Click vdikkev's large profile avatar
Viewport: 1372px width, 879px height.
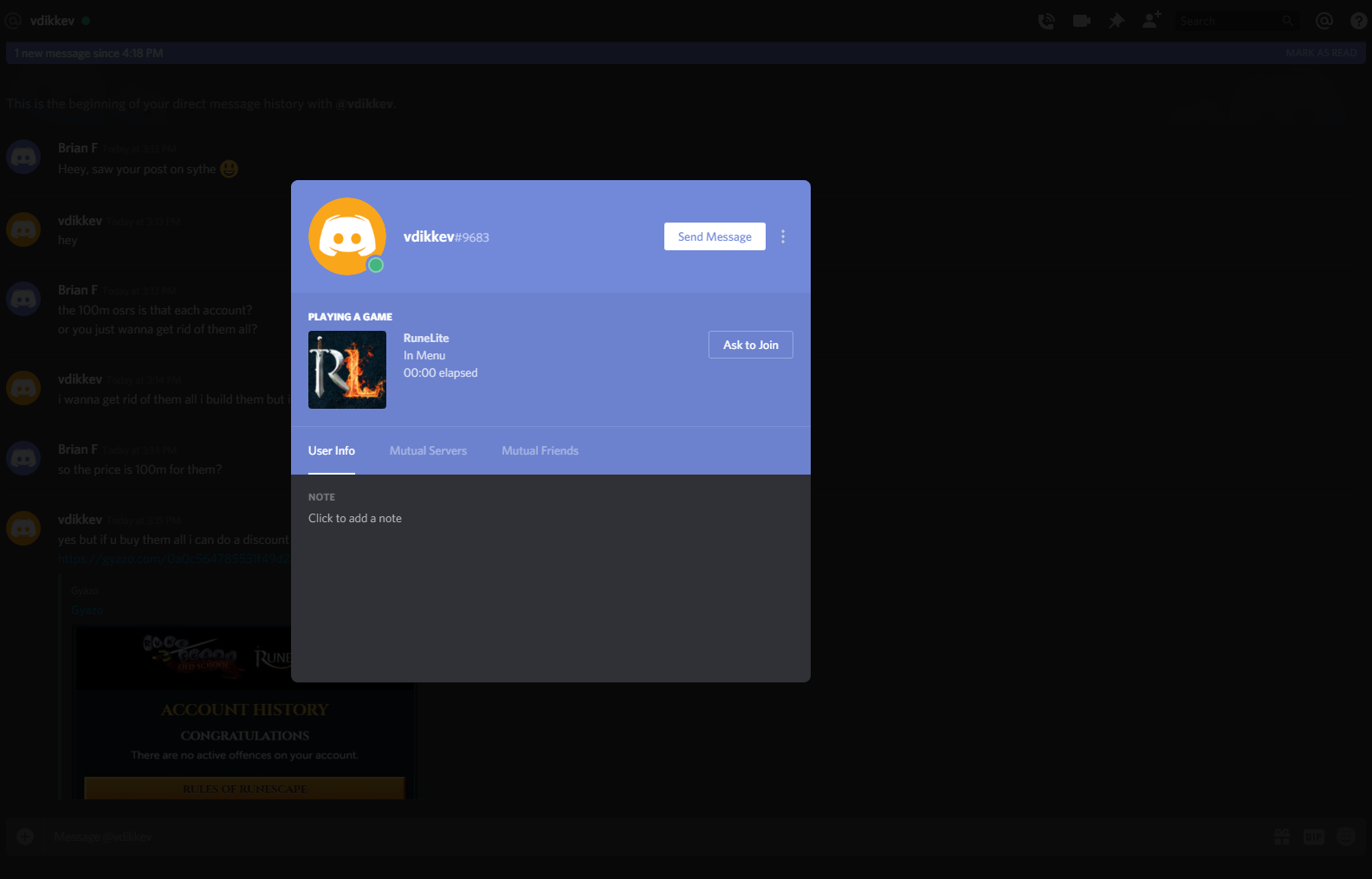[x=347, y=236]
